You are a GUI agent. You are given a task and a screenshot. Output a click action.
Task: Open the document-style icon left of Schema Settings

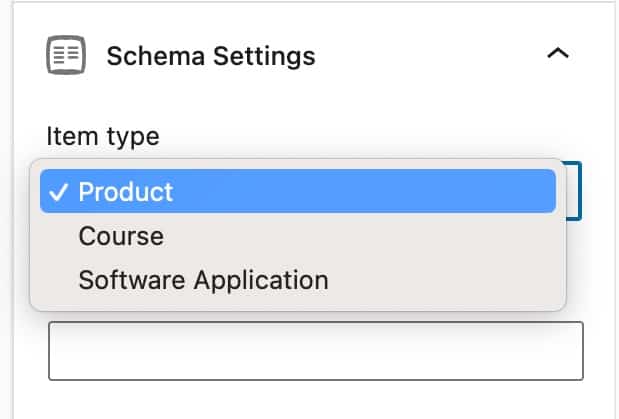[66, 55]
